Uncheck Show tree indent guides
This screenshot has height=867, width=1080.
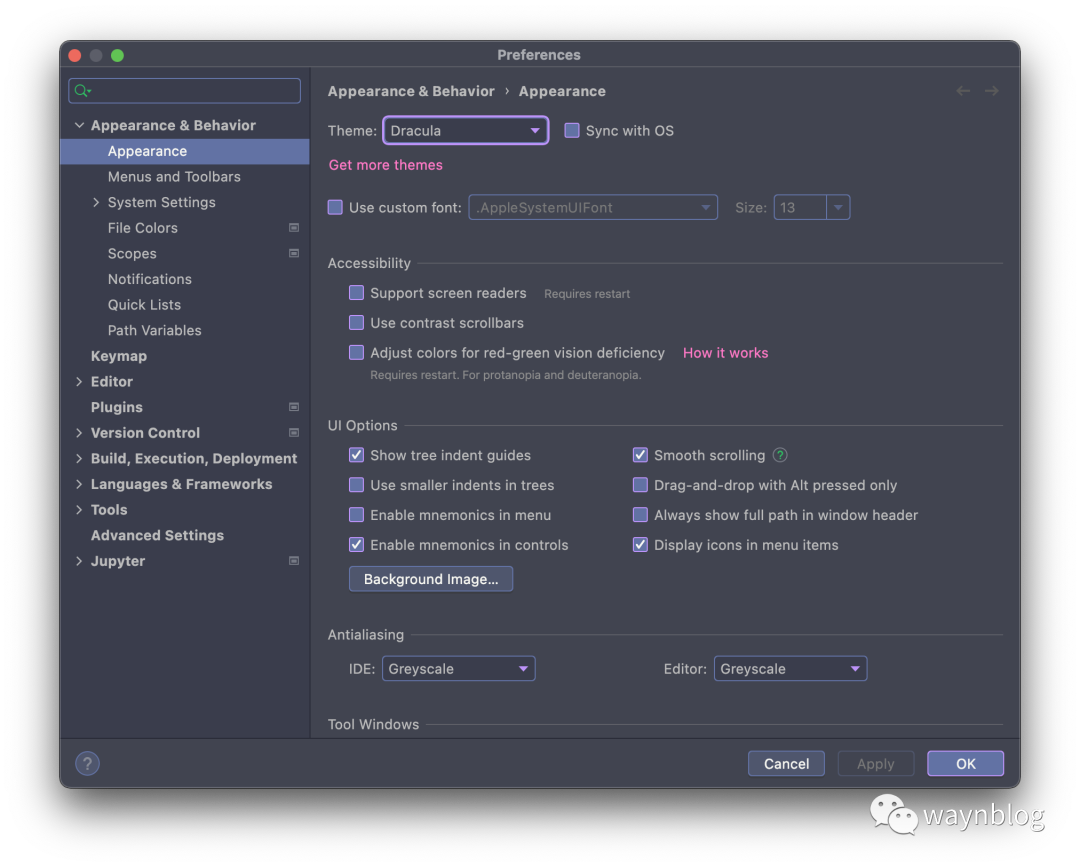(356, 455)
